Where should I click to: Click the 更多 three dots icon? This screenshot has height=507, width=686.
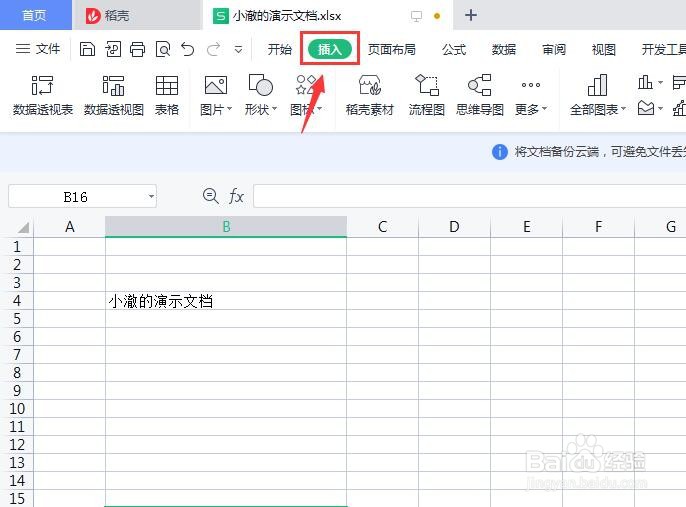tap(531, 85)
